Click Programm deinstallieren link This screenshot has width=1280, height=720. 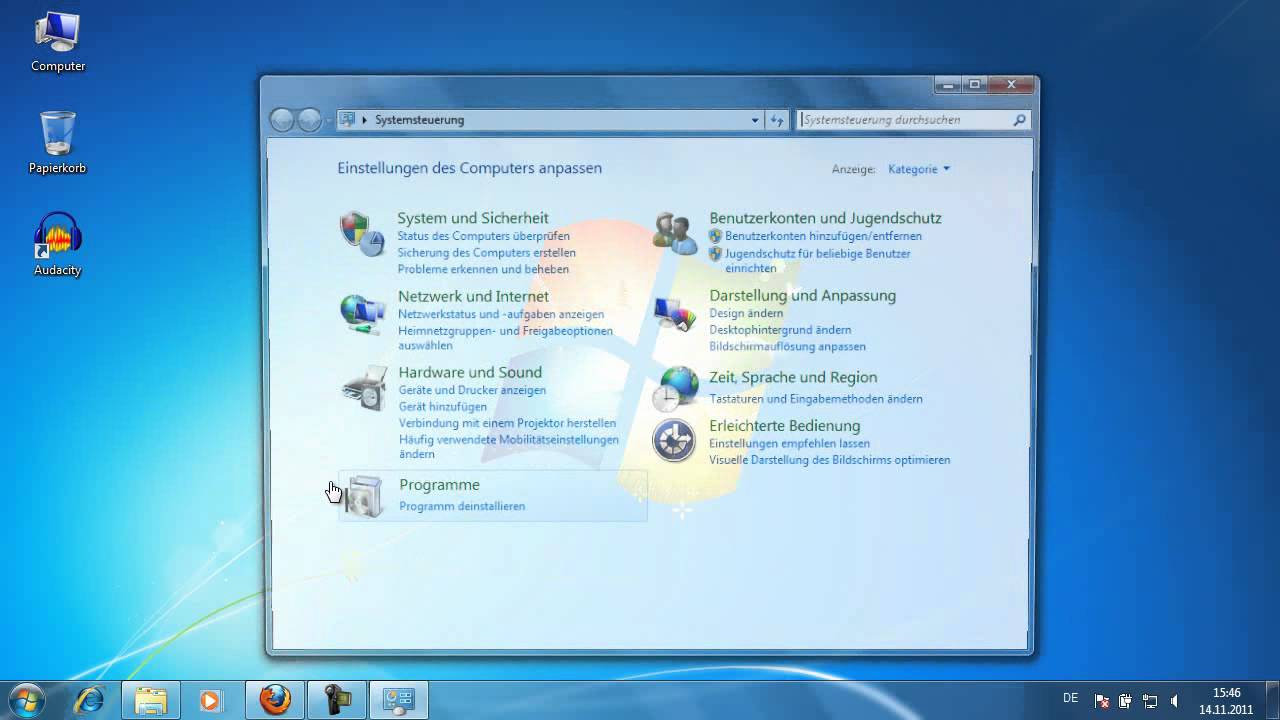[x=462, y=506]
